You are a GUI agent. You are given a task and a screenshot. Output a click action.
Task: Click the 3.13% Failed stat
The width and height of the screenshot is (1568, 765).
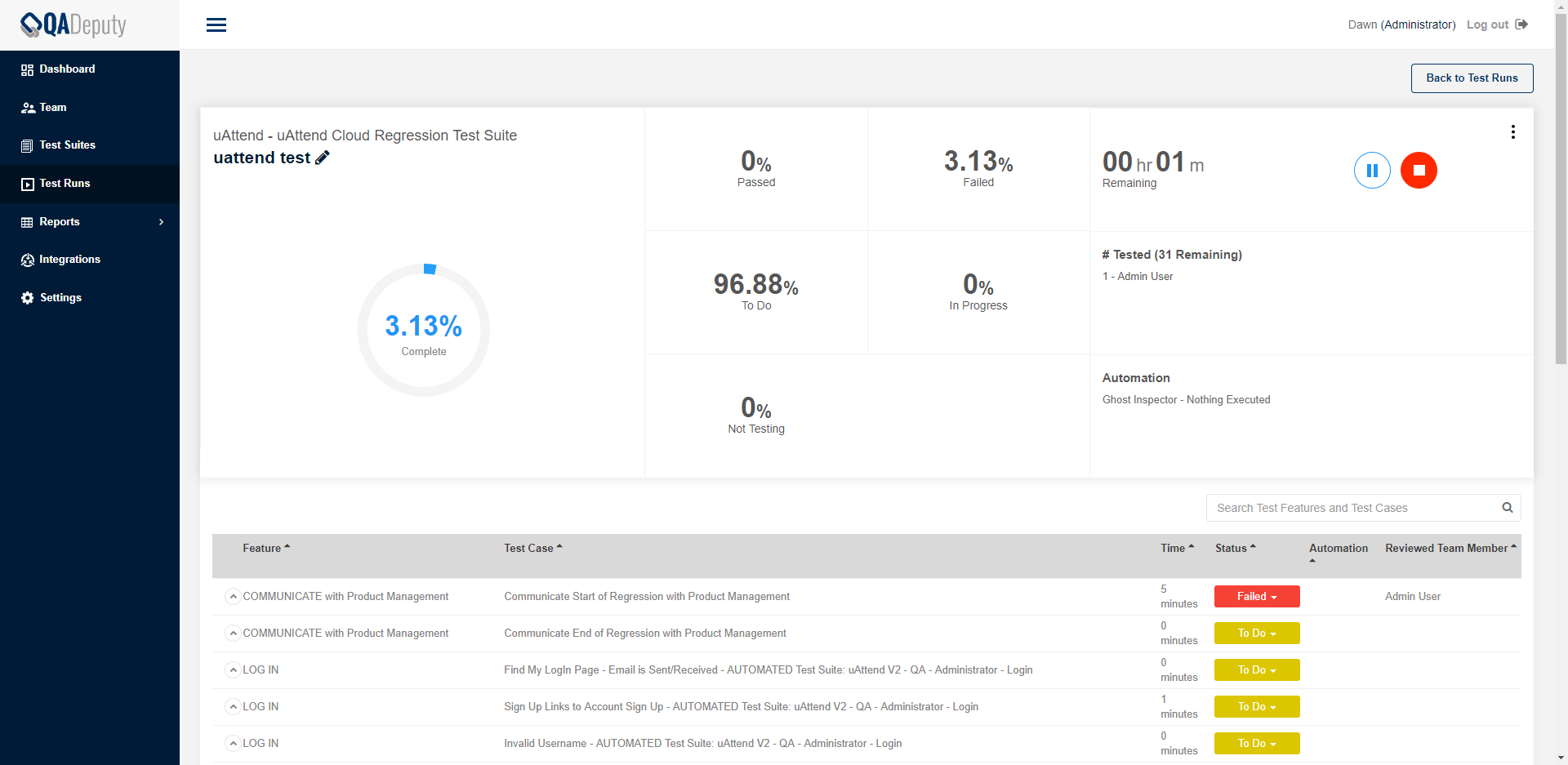(978, 168)
